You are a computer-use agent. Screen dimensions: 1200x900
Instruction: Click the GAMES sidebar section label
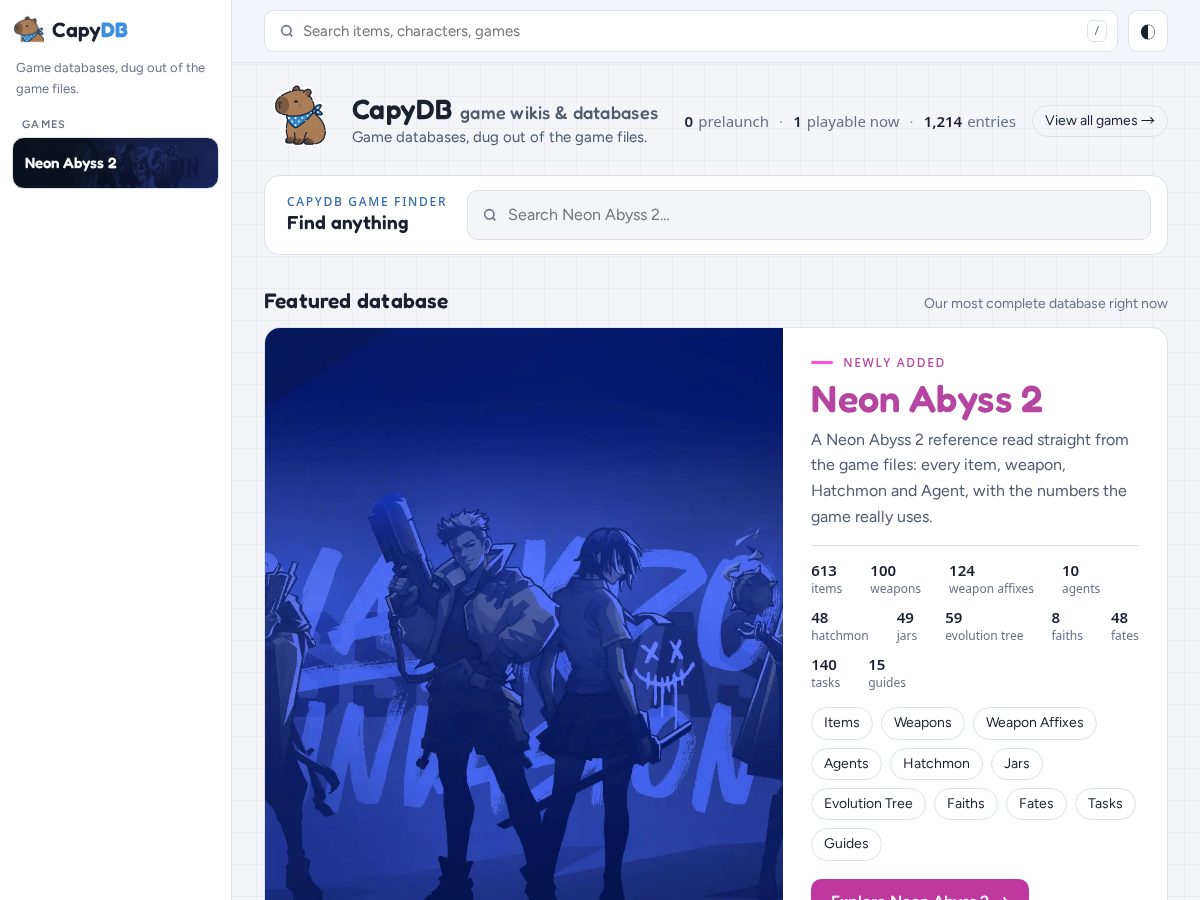[x=44, y=124]
